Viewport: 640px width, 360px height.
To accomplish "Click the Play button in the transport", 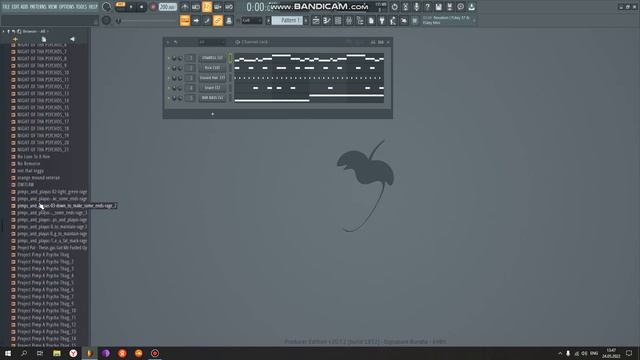I will 131,7.
